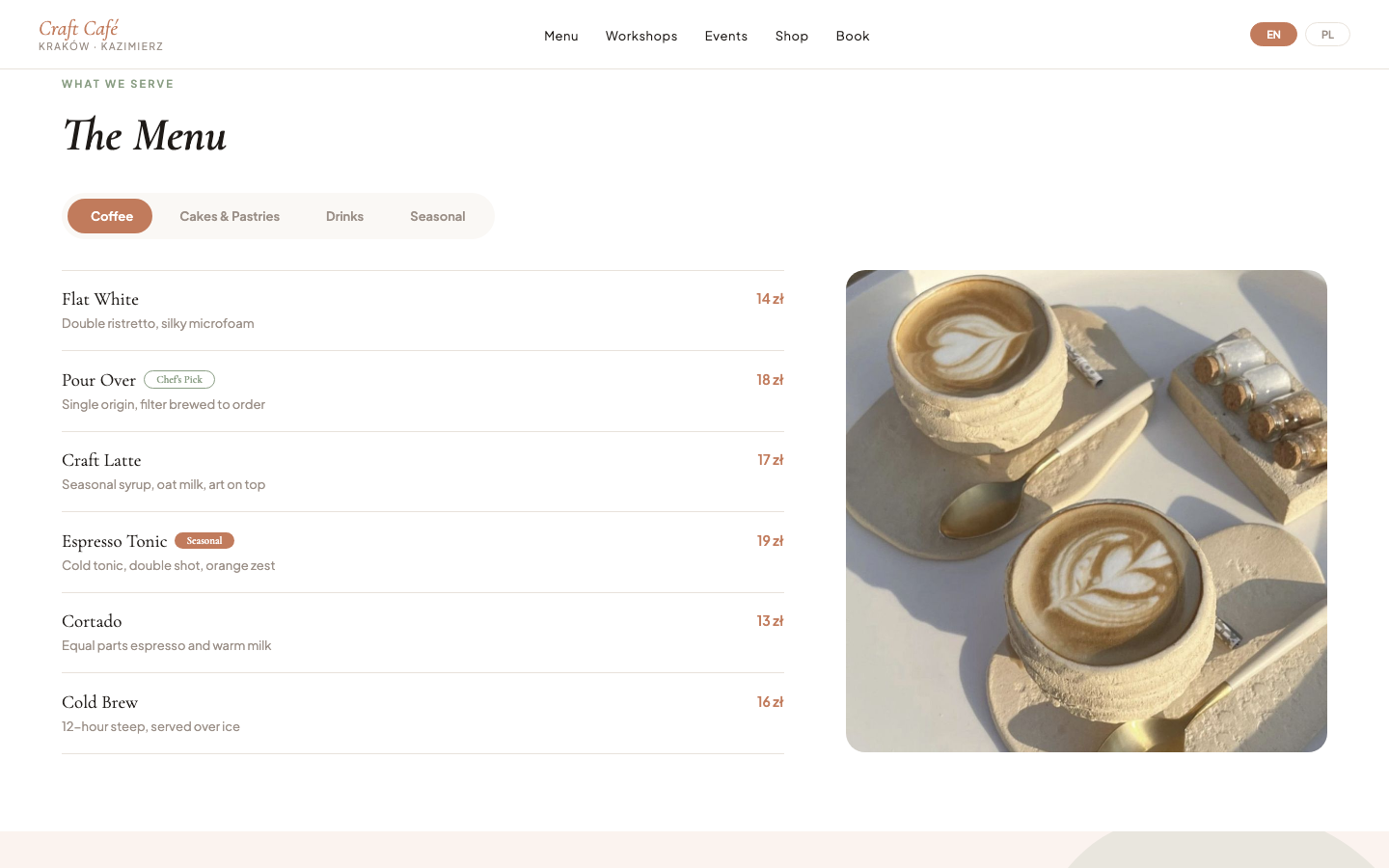The image size is (1389, 868).
Task: Open the Menu navigation link
Action: (x=560, y=36)
